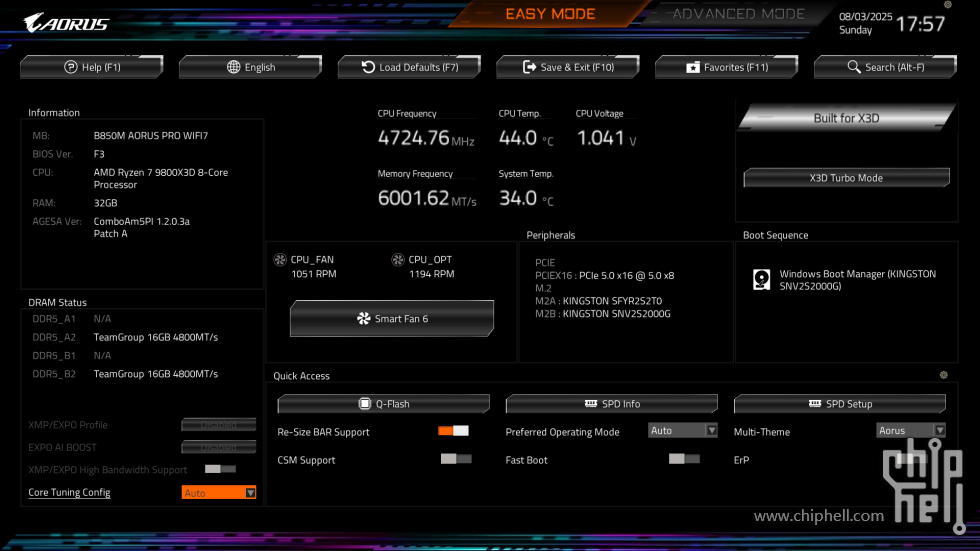Image resolution: width=980 pixels, height=551 pixels.
Task: Click Save & Exit (F10) button
Action: [x=568, y=67]
